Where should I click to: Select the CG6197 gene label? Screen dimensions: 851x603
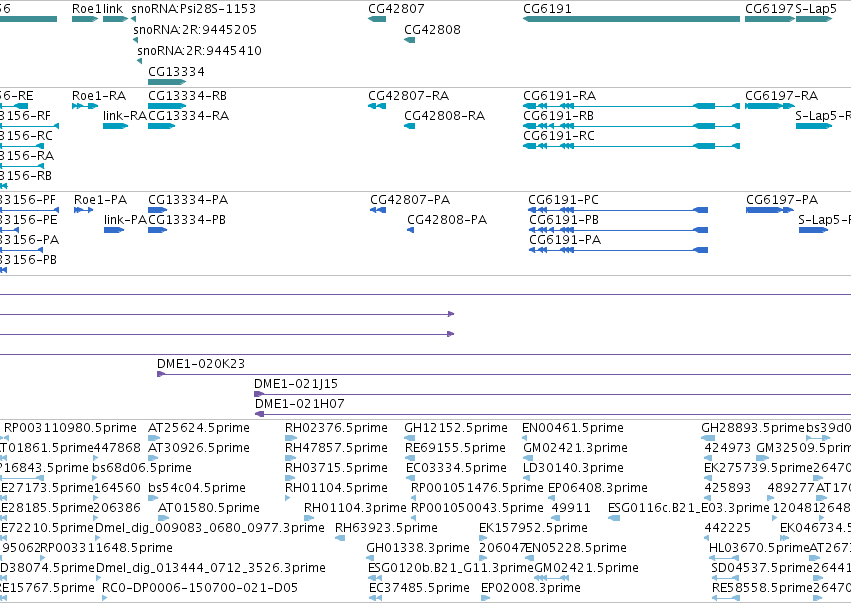click(x=770, y=9)
